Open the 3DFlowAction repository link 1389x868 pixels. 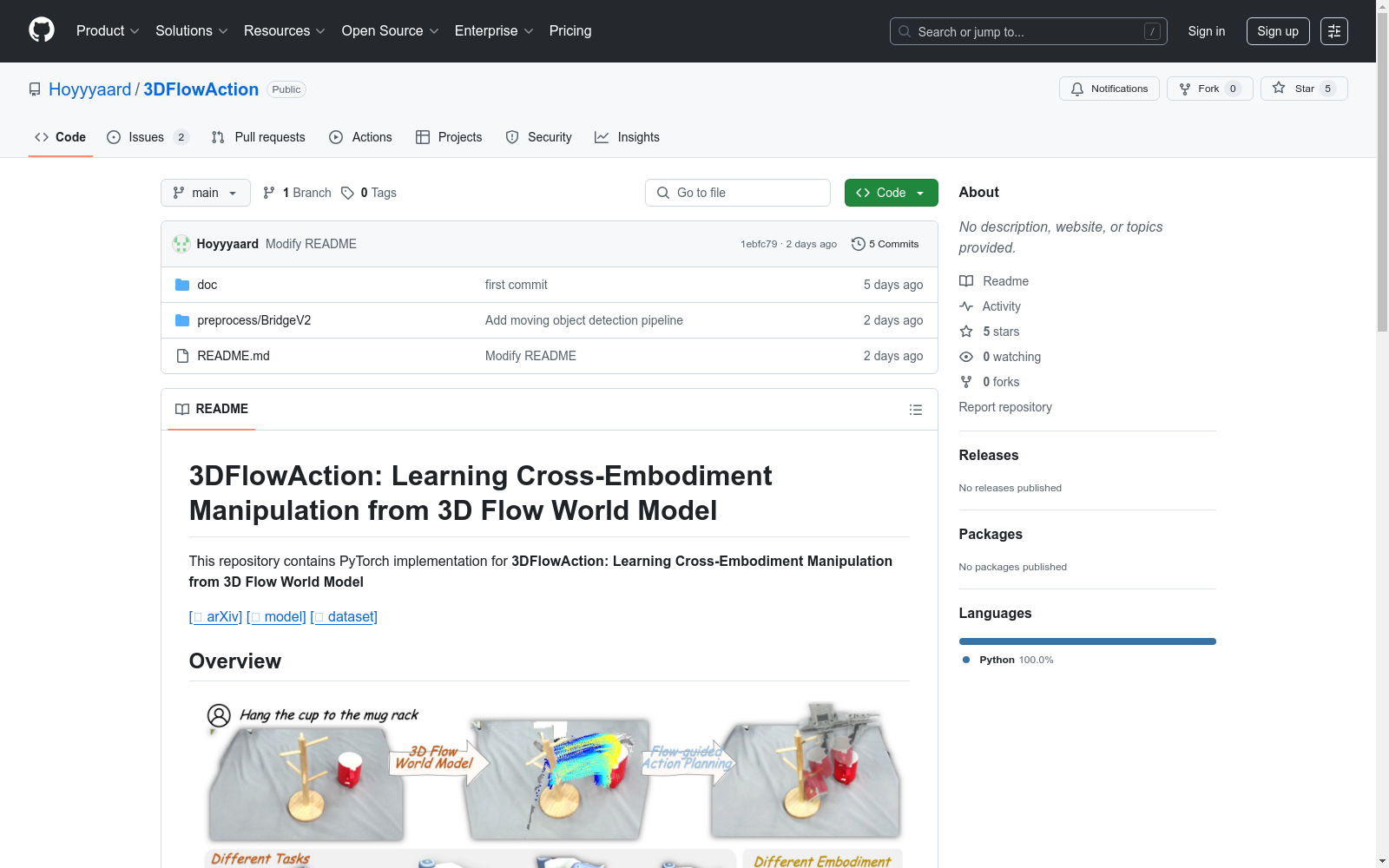[201, 89]
